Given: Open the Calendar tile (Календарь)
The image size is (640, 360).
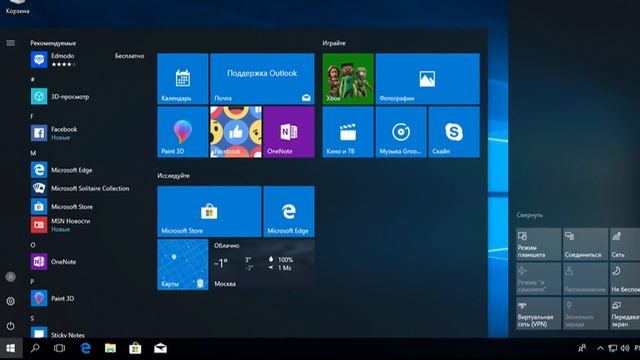Looking at the screenshot, I should tap(182, 79).
